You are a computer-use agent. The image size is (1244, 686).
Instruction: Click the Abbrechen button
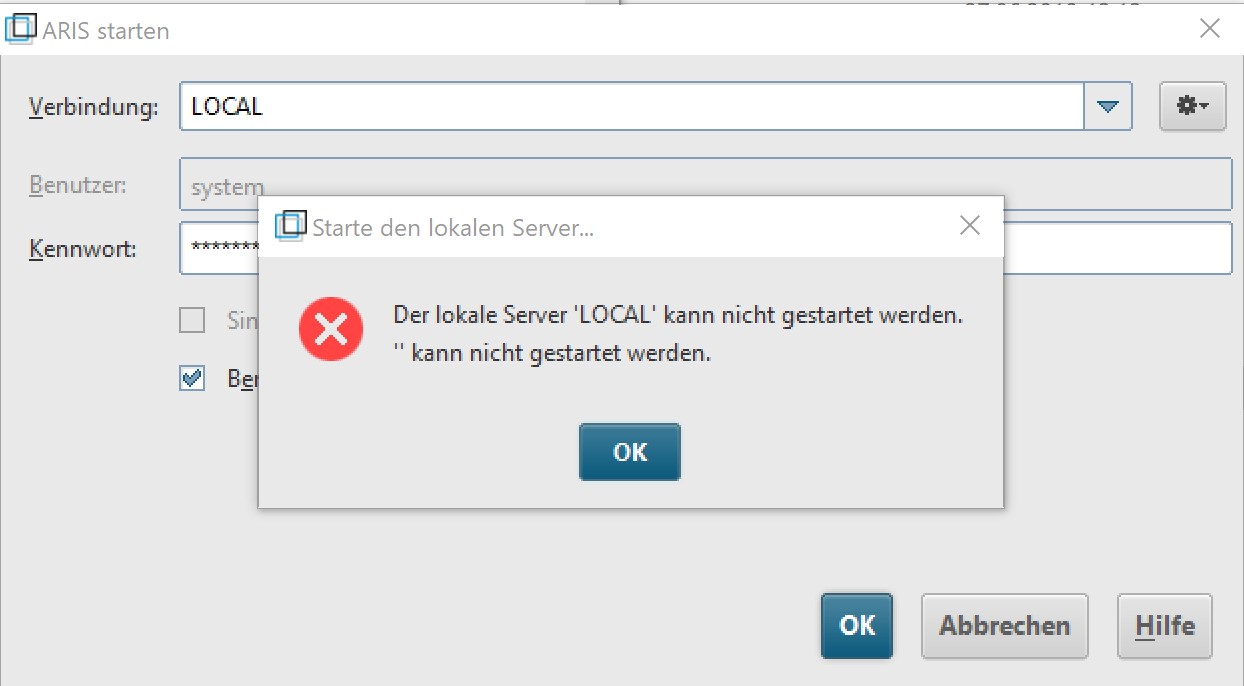pyautogui.click(x=1004, y=626)
